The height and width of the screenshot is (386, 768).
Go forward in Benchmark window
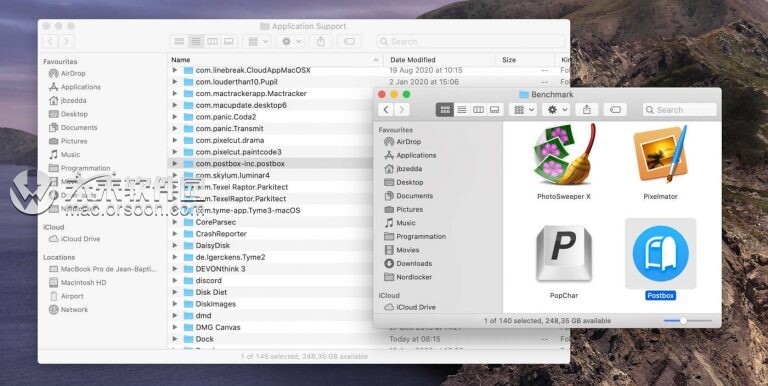pyautogui.click(x=402, y=110)
